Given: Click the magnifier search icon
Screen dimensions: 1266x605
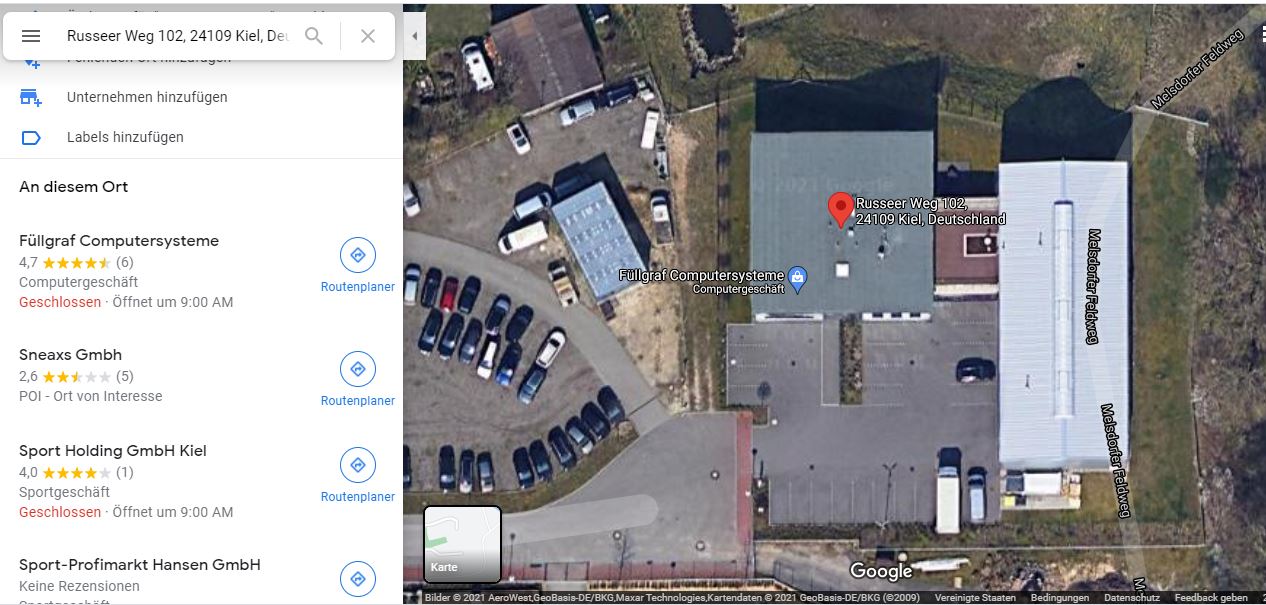Looking at the screenshot, I should pyautogui.click(x=314, y=36).
